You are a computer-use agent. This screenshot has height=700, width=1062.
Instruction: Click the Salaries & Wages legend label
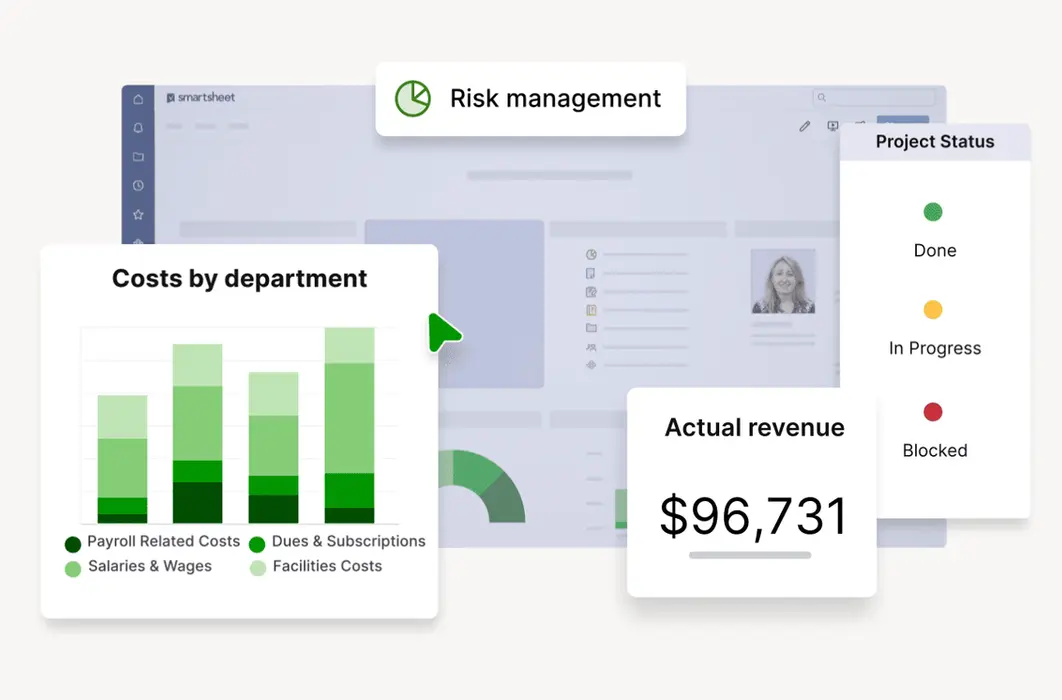tap(150, 566)
